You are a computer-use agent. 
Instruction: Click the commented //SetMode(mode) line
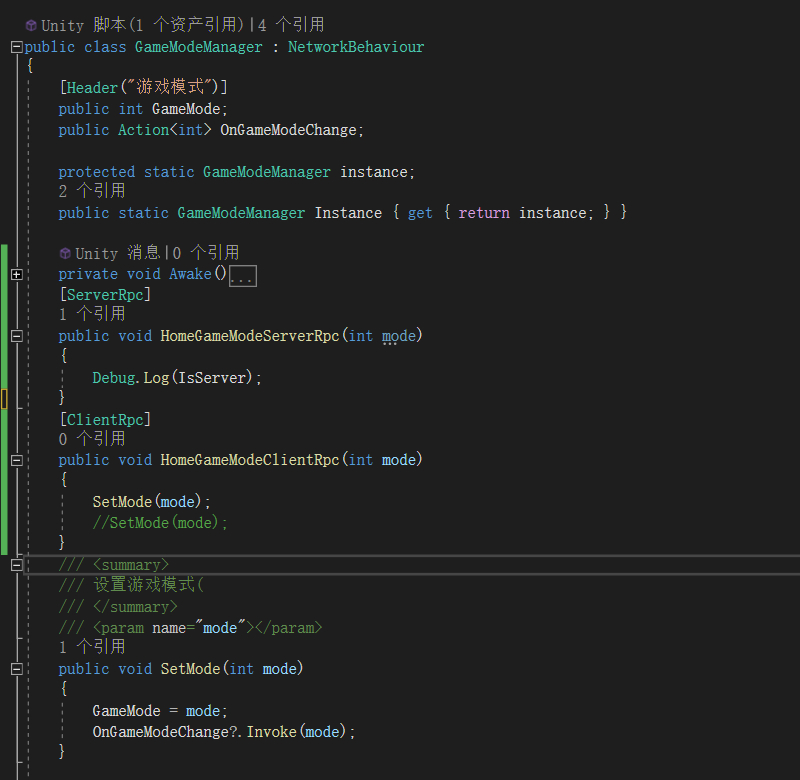point(160,523)
